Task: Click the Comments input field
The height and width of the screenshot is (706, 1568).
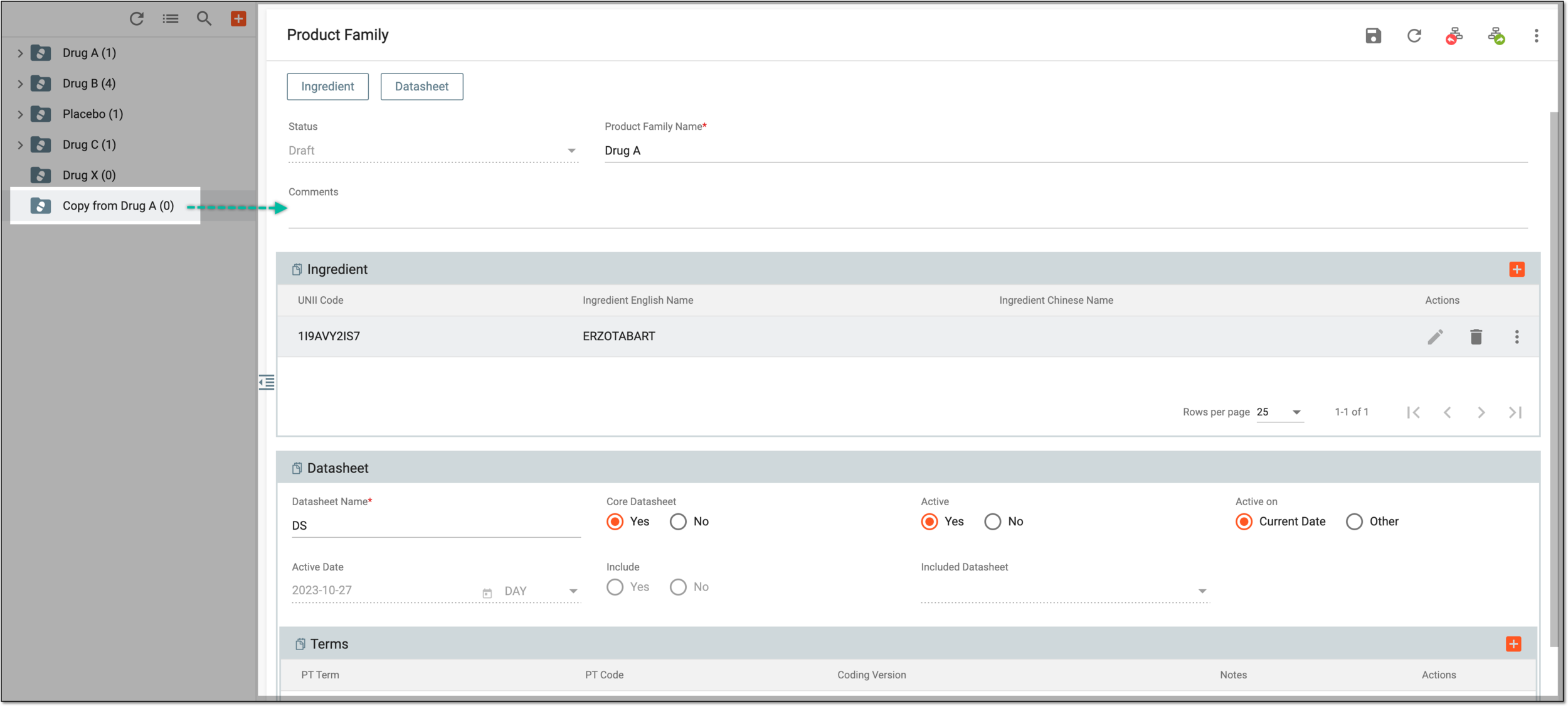Action: click(x=908, y=215)
